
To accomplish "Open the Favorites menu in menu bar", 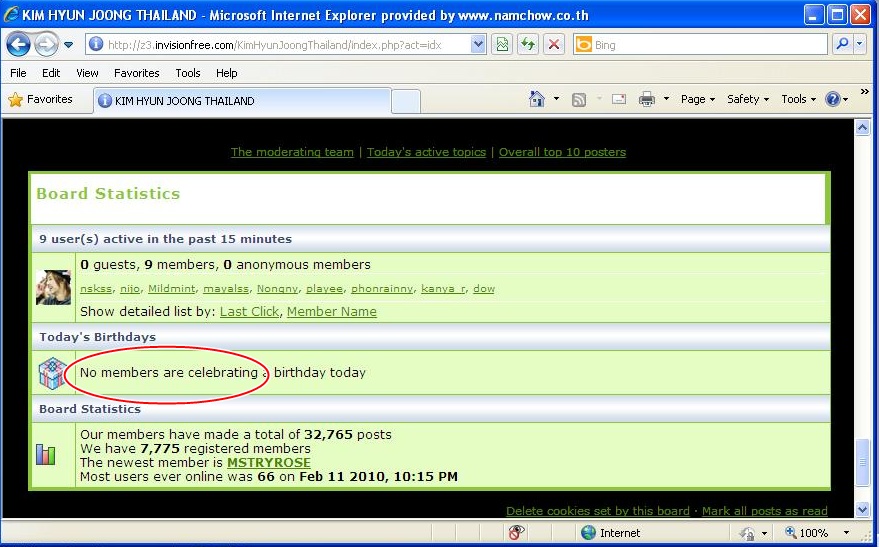I will 136,73.
